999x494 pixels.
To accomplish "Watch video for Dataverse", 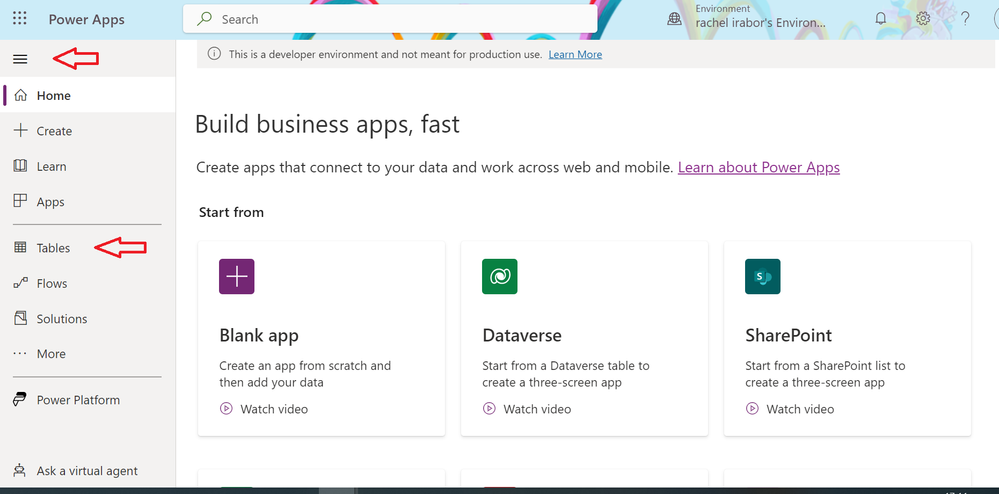I will tap(537, 409).
